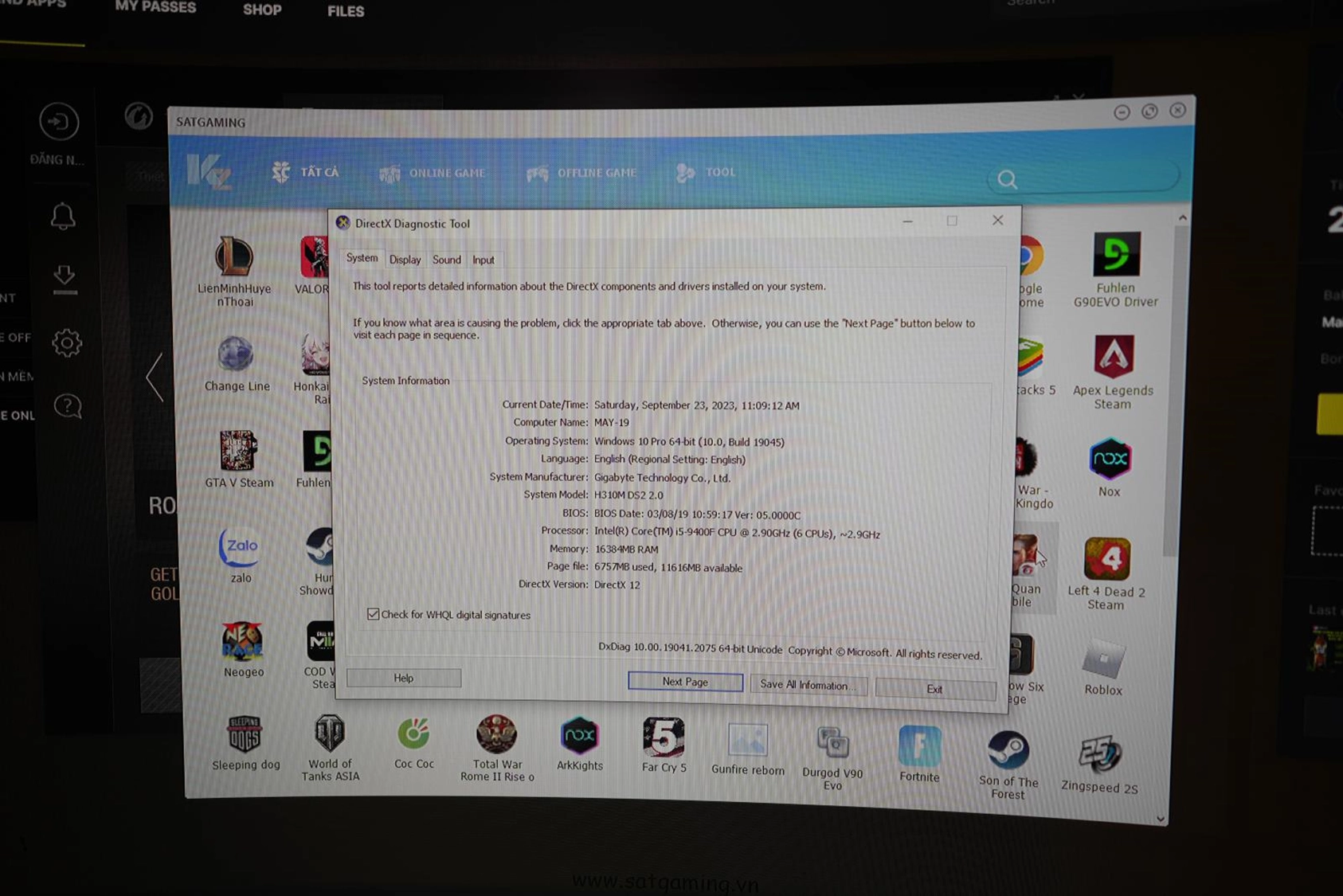Open Total War Rome II icon
The image size is (1343, 896).
tap(496, 734)
